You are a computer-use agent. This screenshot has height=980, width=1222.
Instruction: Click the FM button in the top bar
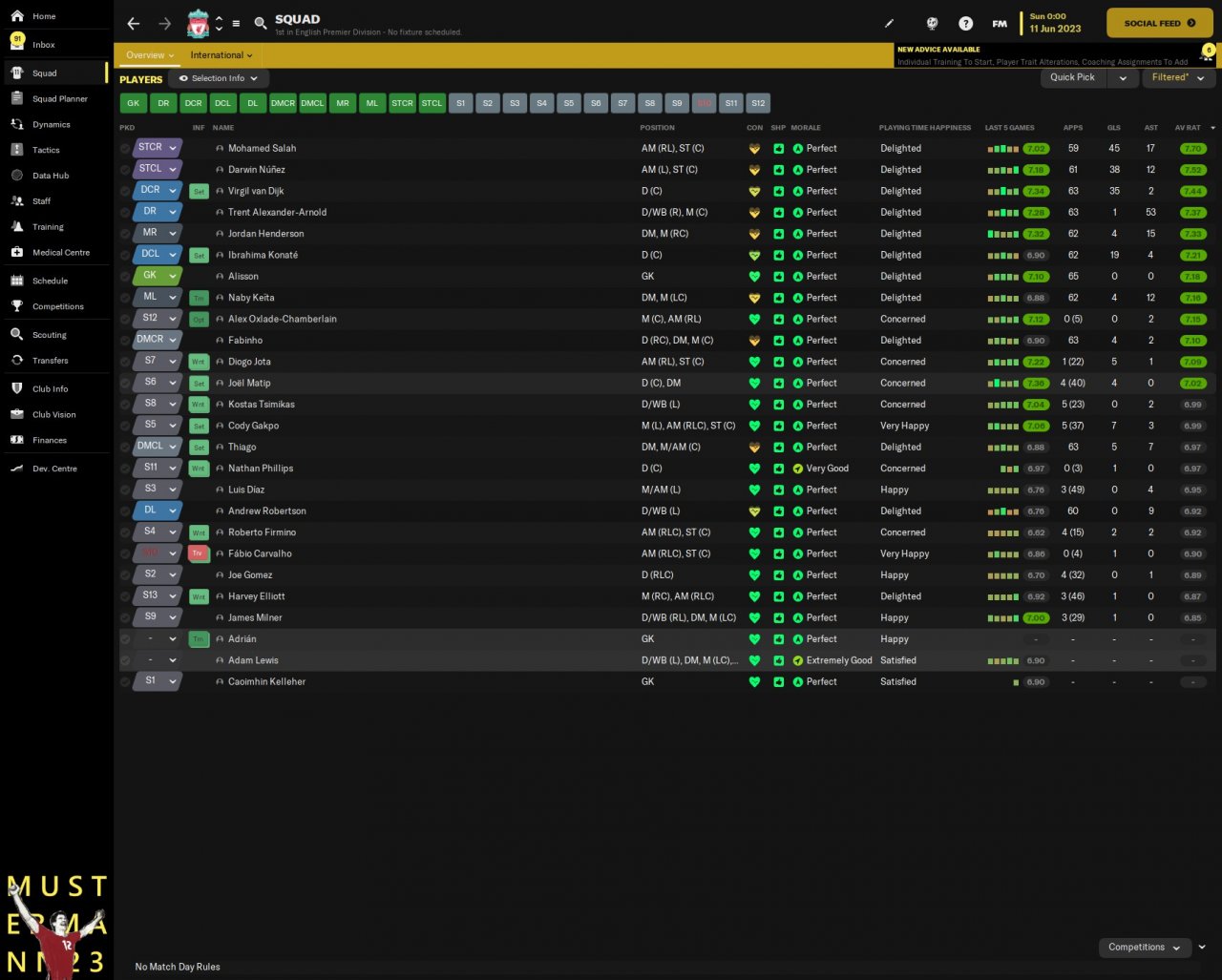pyautogui.click(x=1000, y=24)
